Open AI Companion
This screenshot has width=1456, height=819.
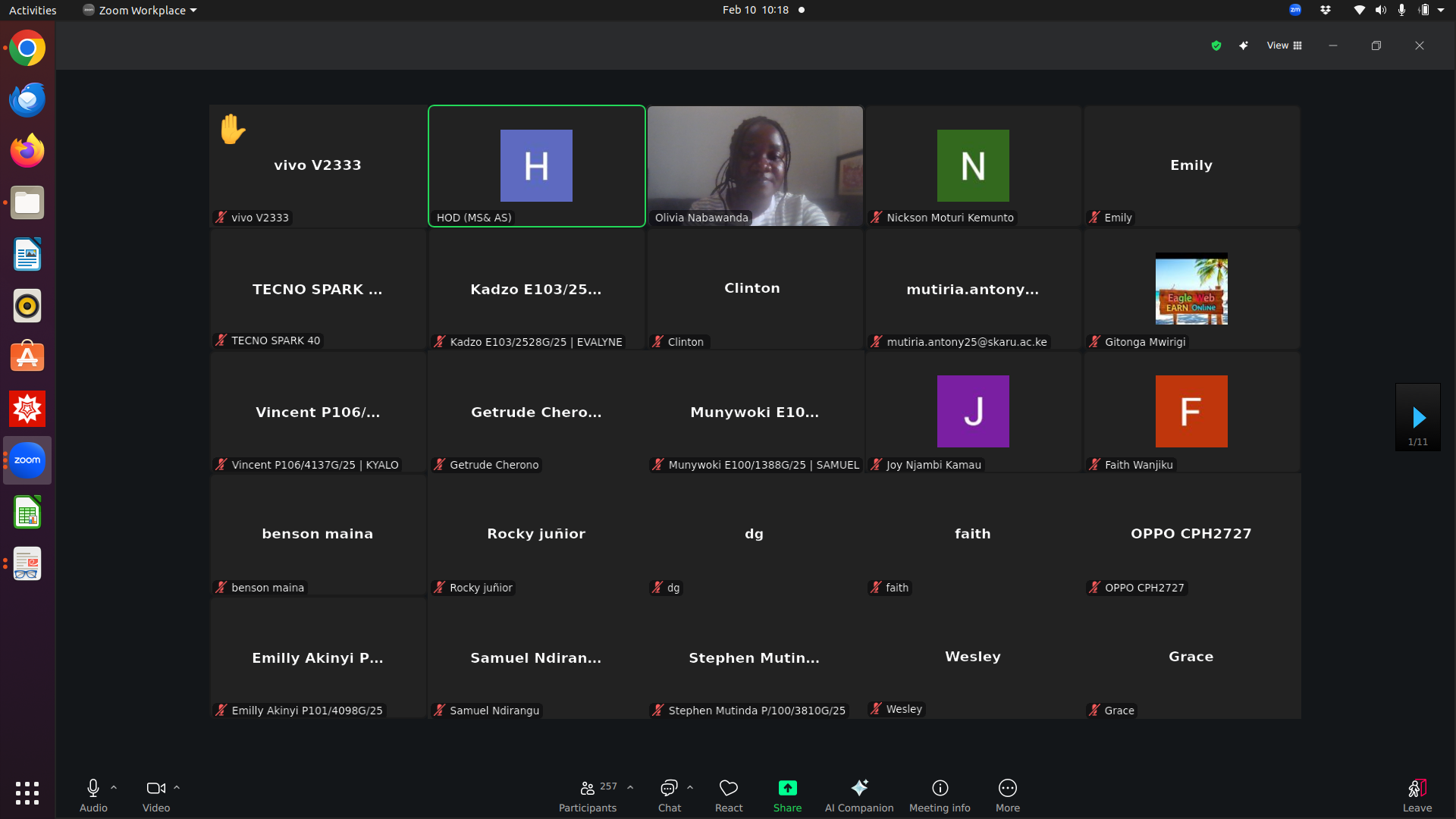point(859,795)
